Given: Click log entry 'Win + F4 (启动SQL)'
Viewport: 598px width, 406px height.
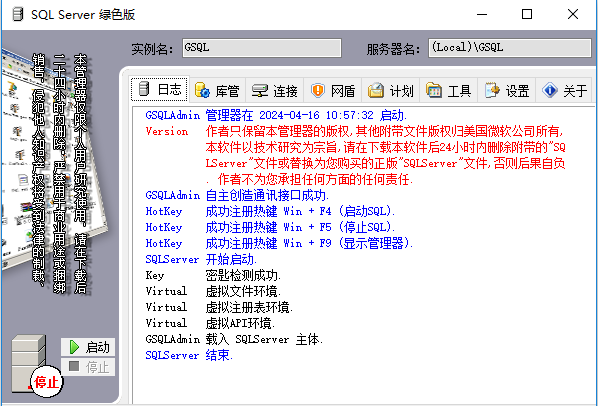Looking at the screenshot, I should click(x=339, y=211).
